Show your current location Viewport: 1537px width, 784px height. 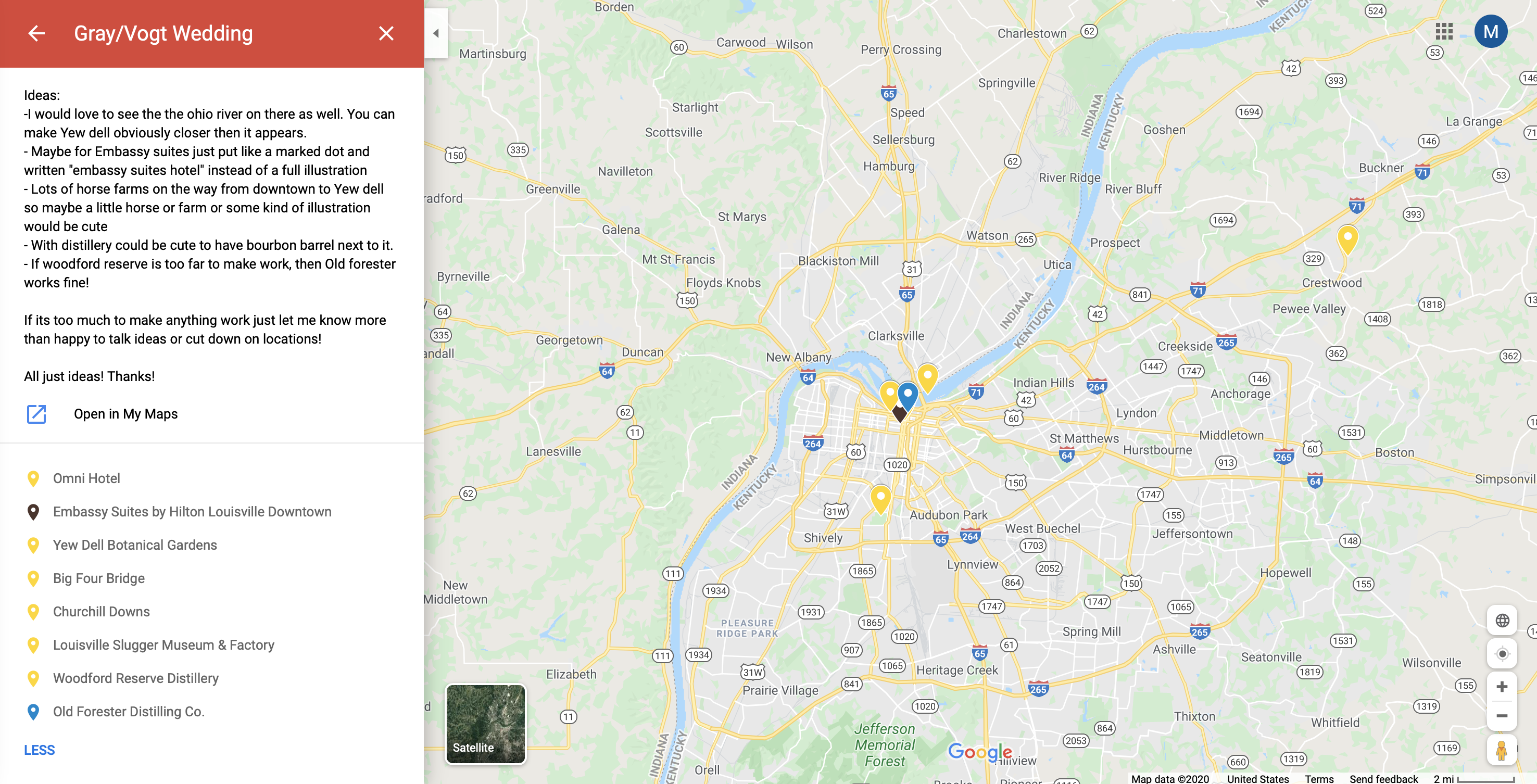point(1502,654)
